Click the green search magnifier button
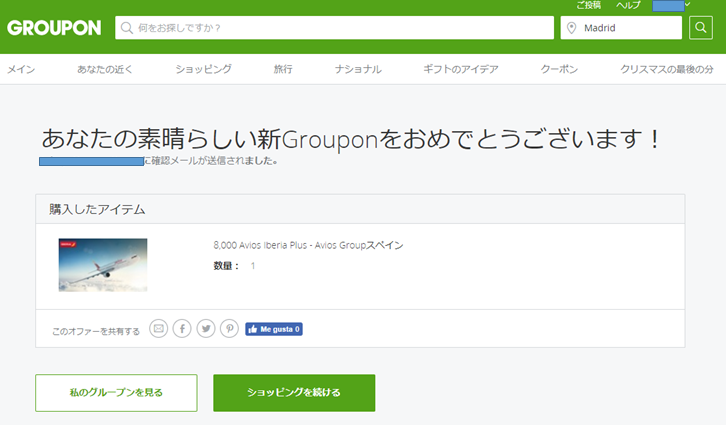 pos(701,28)
